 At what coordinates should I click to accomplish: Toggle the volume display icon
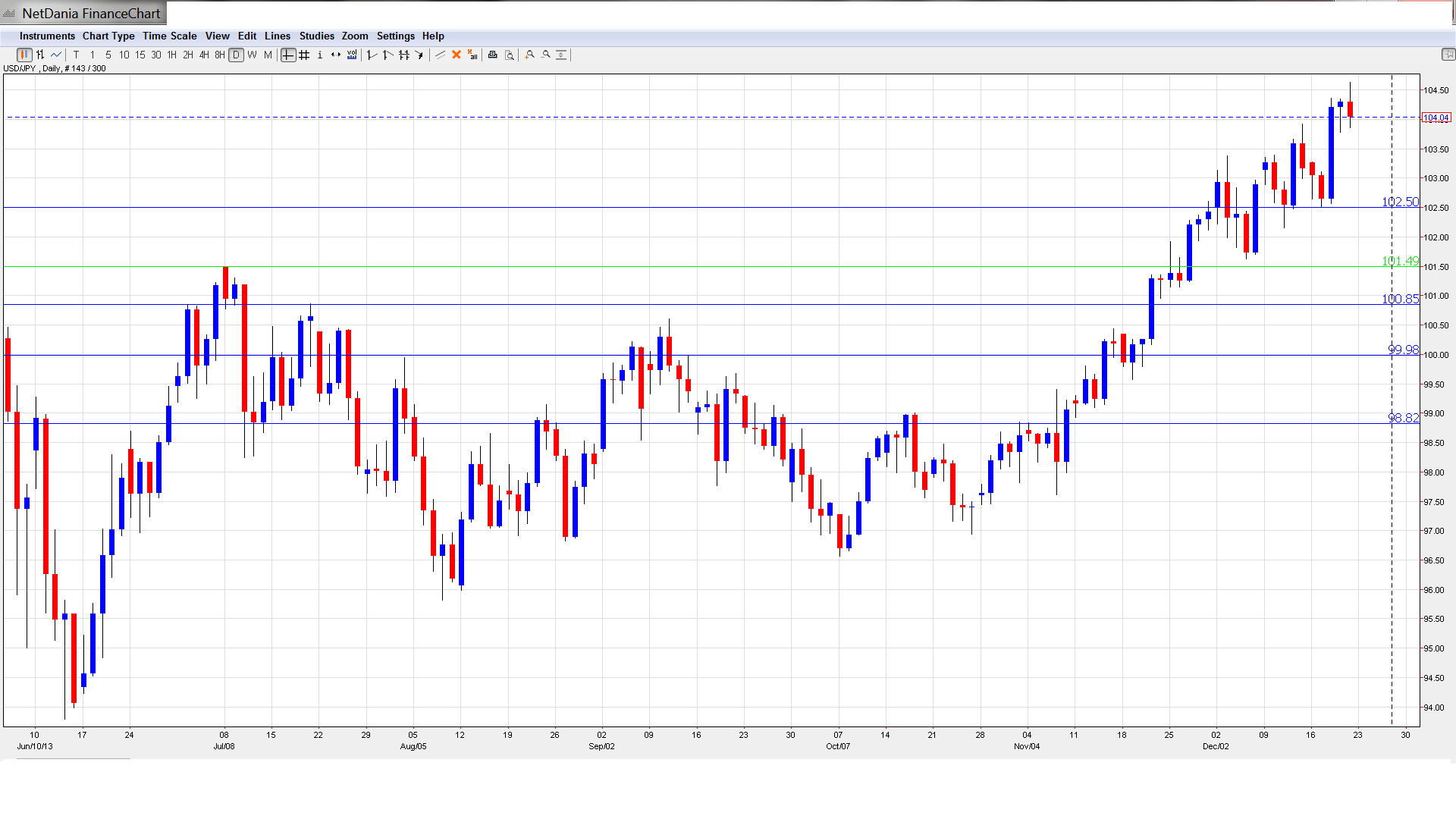(352, 55)
